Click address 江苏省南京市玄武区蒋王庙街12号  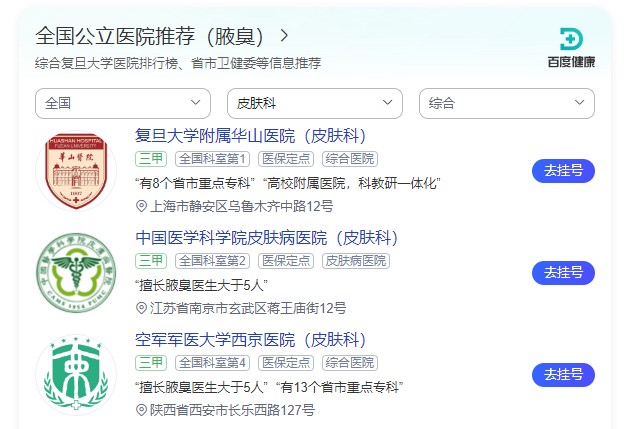248,308
